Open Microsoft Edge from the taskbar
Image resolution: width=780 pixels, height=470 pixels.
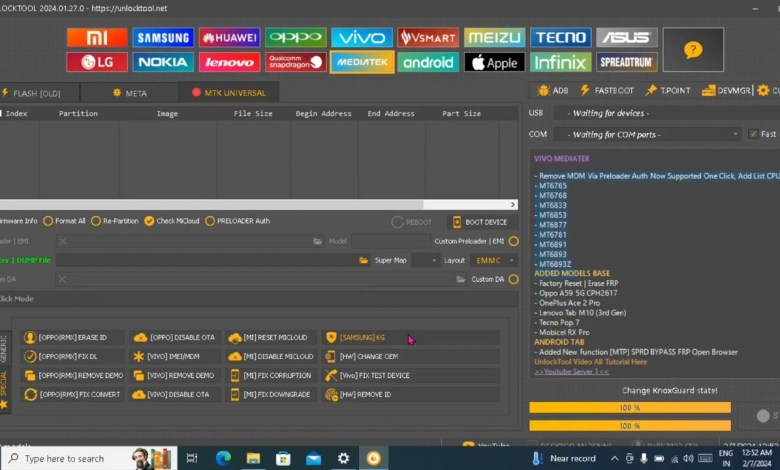[x=223, y=458]
